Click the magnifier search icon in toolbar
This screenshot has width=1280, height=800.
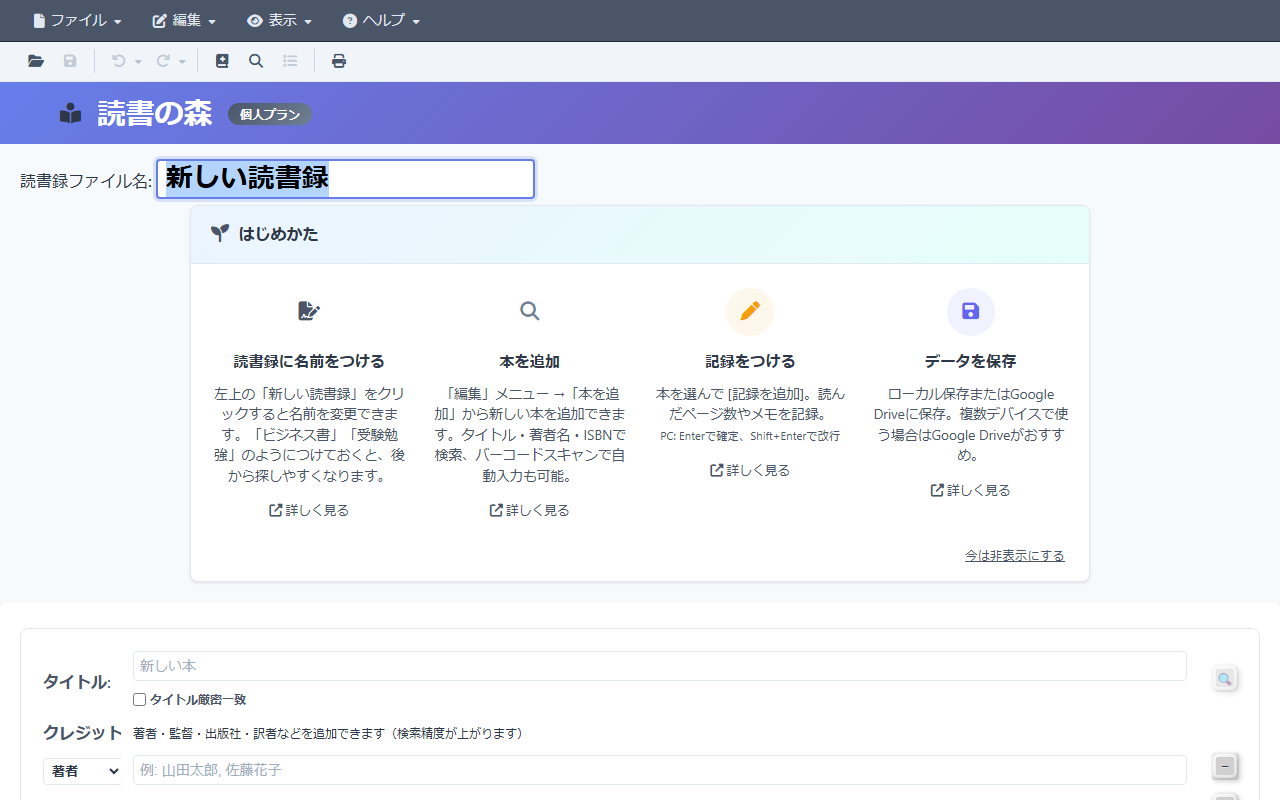pos(256,61)
